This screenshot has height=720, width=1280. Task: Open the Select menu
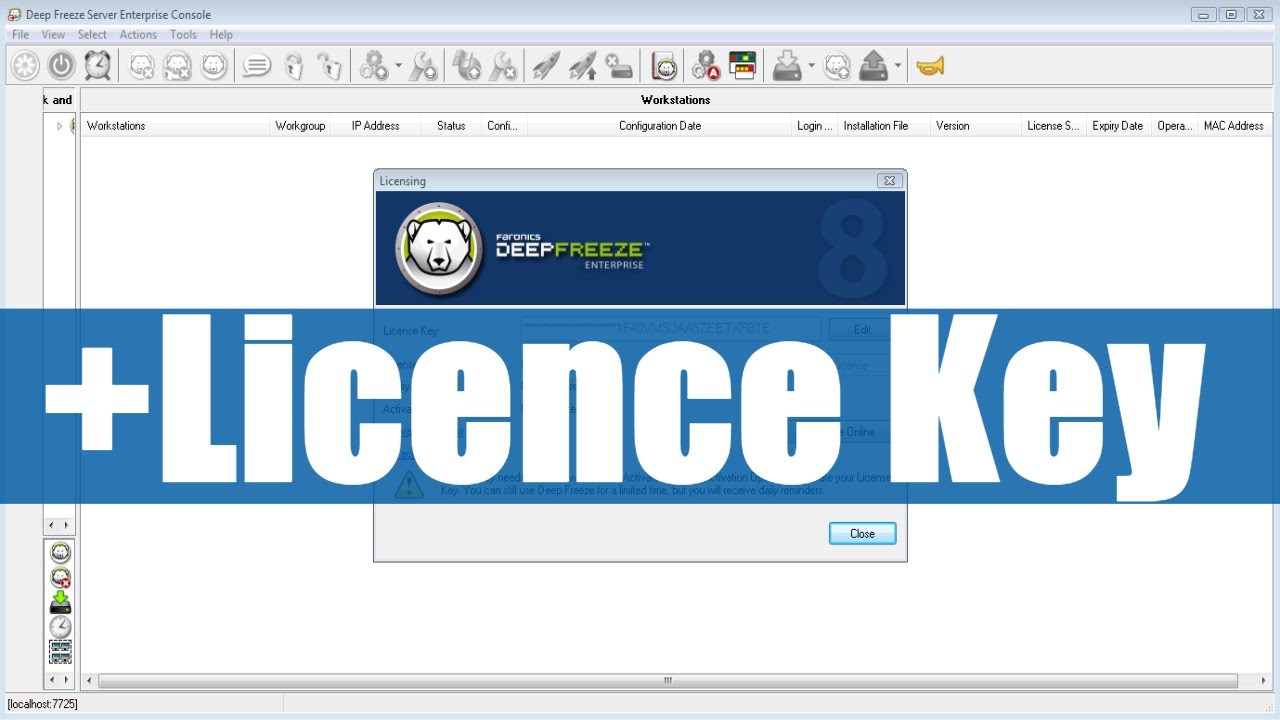pyautogui.click(x=92, y=35)
